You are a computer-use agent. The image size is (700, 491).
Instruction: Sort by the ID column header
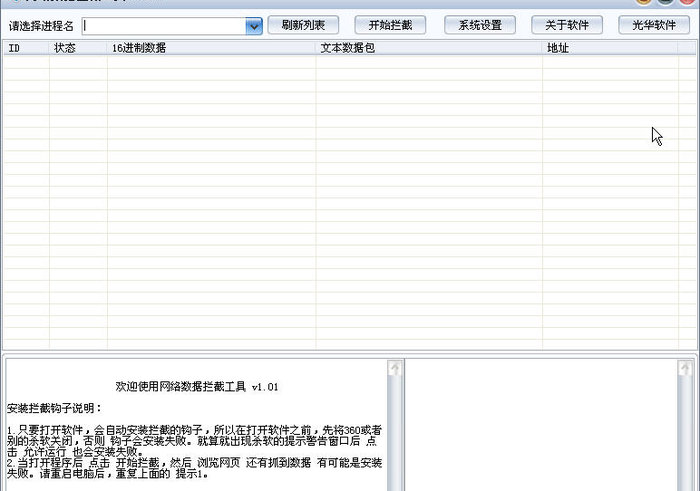pos(26,48)
